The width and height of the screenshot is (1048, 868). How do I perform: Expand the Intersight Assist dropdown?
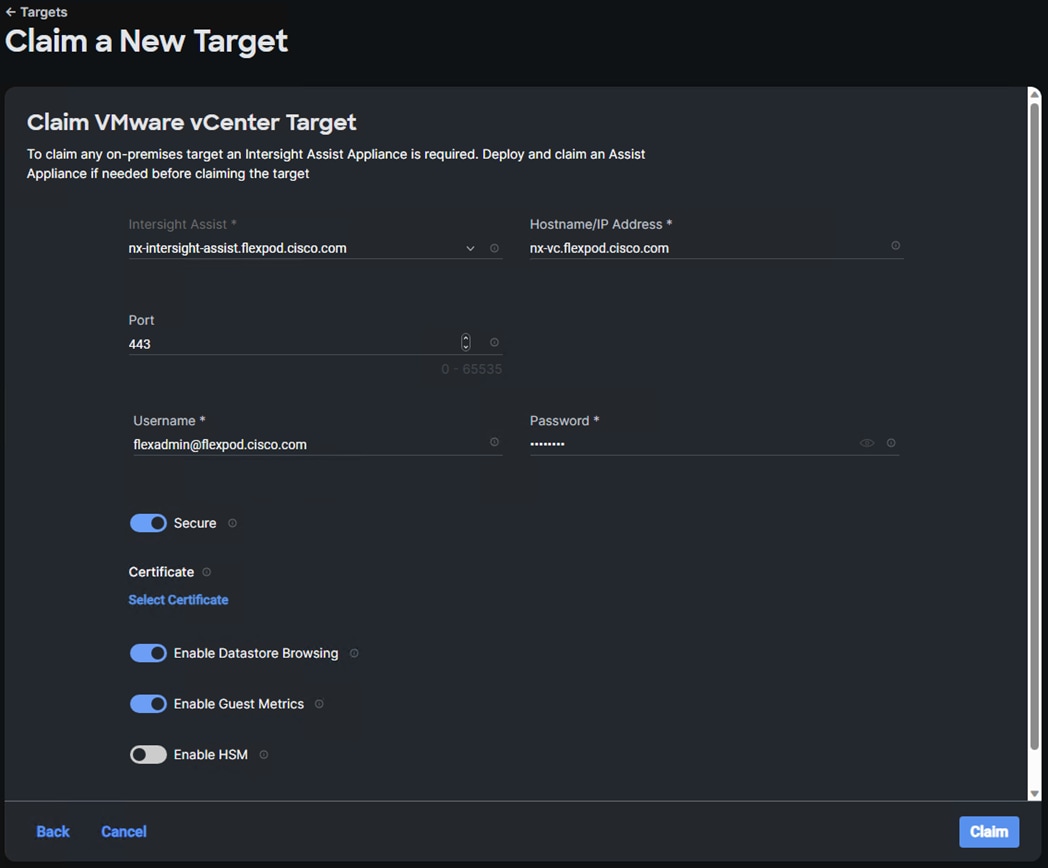point(470,248)
